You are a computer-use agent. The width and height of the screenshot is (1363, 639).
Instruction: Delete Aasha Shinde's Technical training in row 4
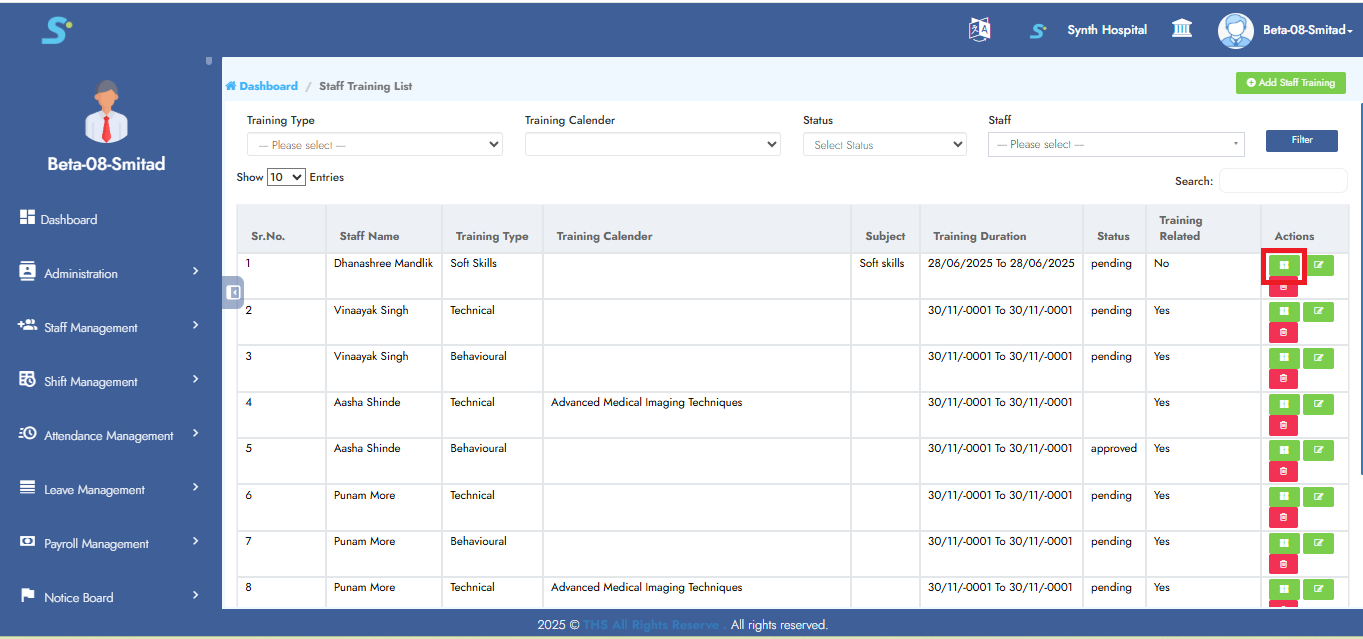[x=1284, y=425]
